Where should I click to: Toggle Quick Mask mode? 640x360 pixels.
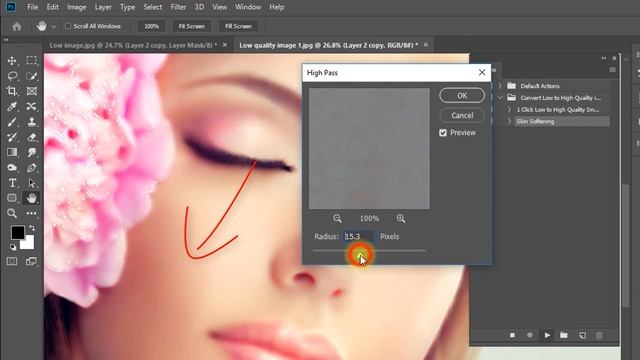[x=12, y=261]
